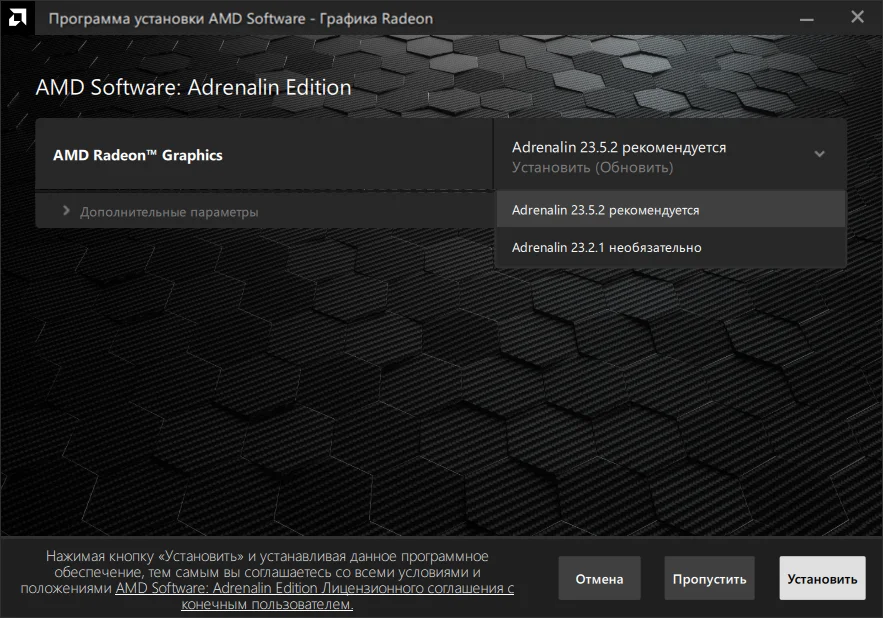This screenshot has width=883, height=618.
Task: Click the AMD logo in the title bar
Action: point(17,17)
